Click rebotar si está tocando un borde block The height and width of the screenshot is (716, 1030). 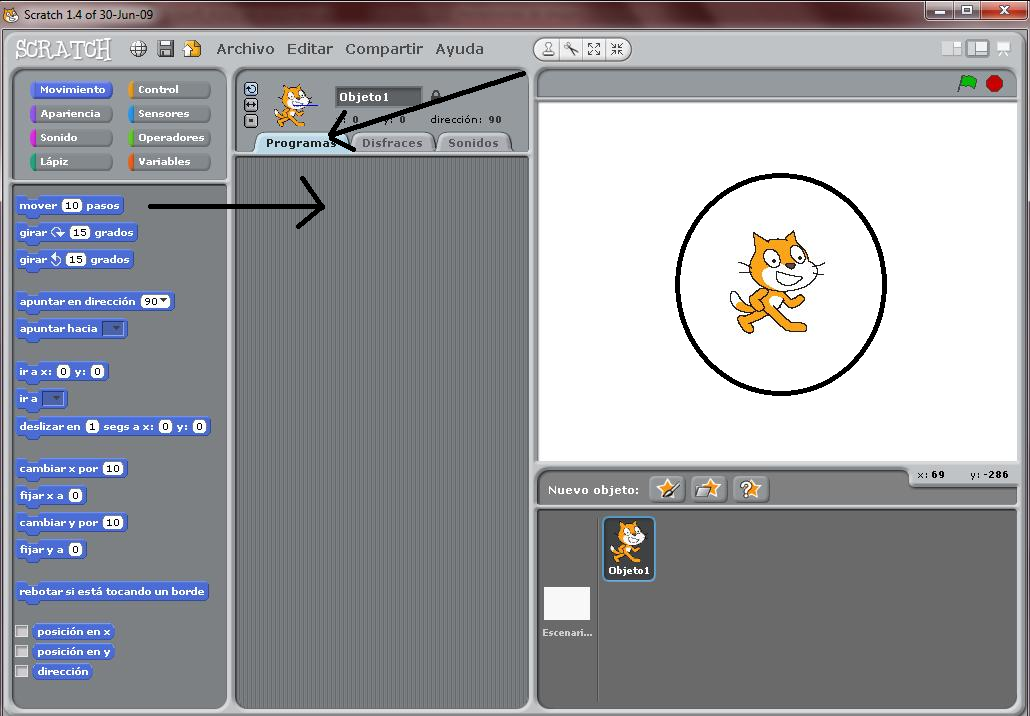click(112, 591)
